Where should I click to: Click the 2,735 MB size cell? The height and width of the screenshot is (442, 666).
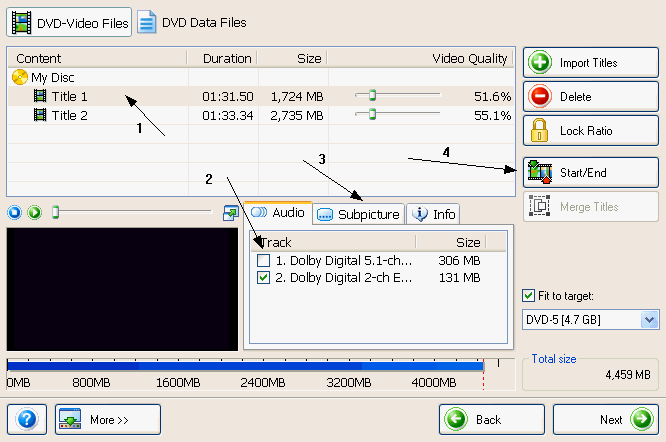coord(297,115)
